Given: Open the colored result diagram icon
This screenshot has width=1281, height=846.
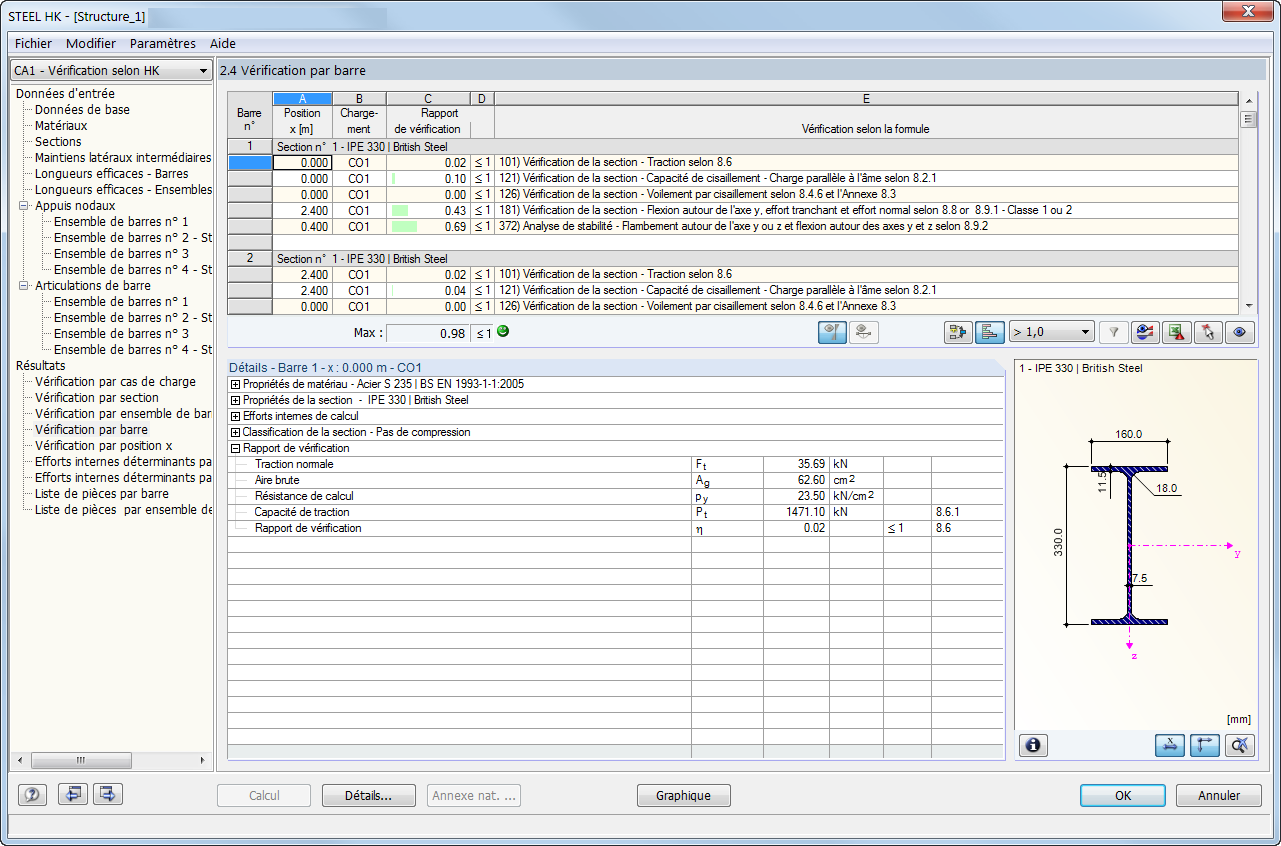Looking at the screenshot, I should click(x=1146, y=332).
